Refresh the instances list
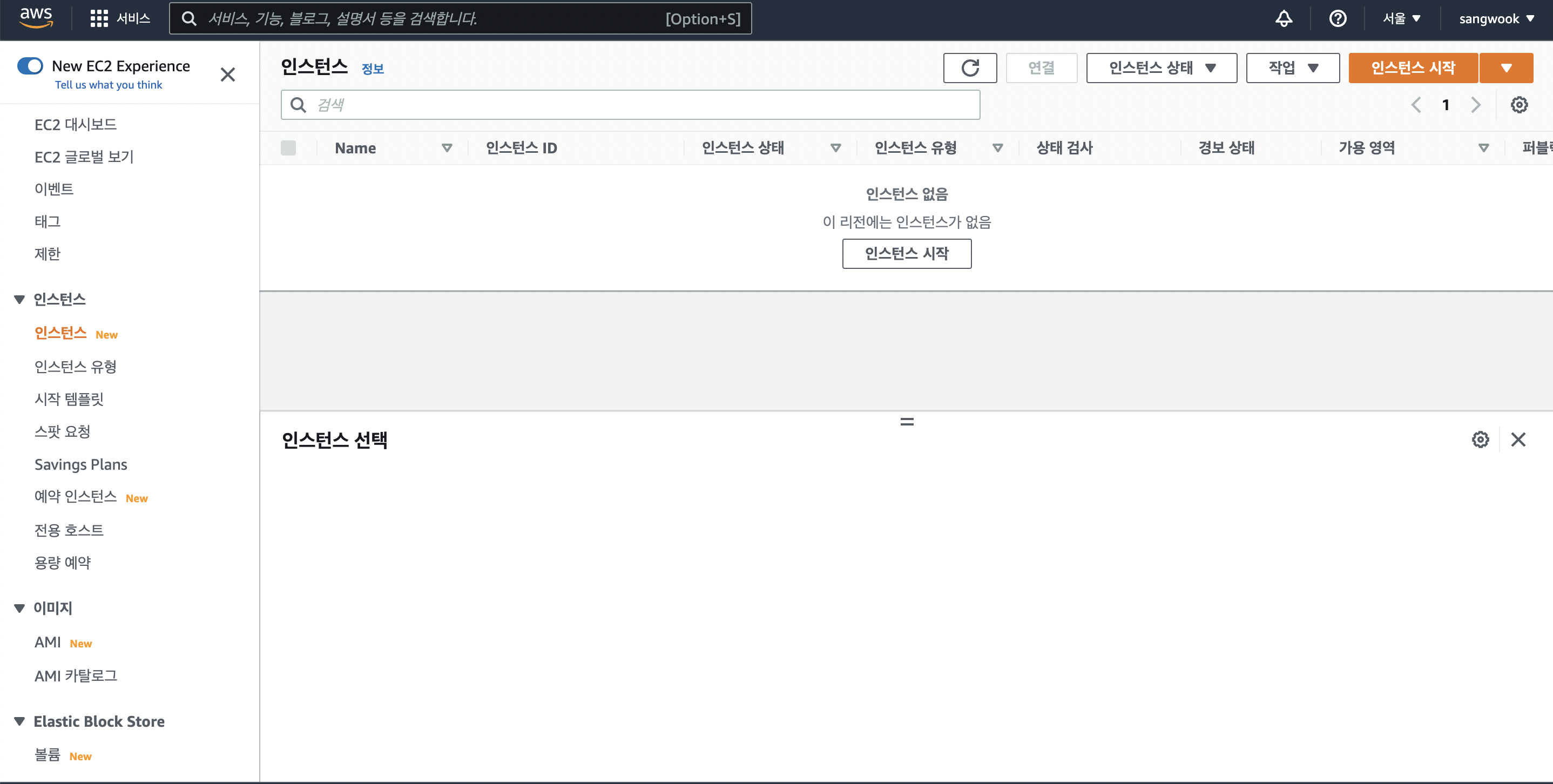1553x784 pixels. tap(969, 68)
